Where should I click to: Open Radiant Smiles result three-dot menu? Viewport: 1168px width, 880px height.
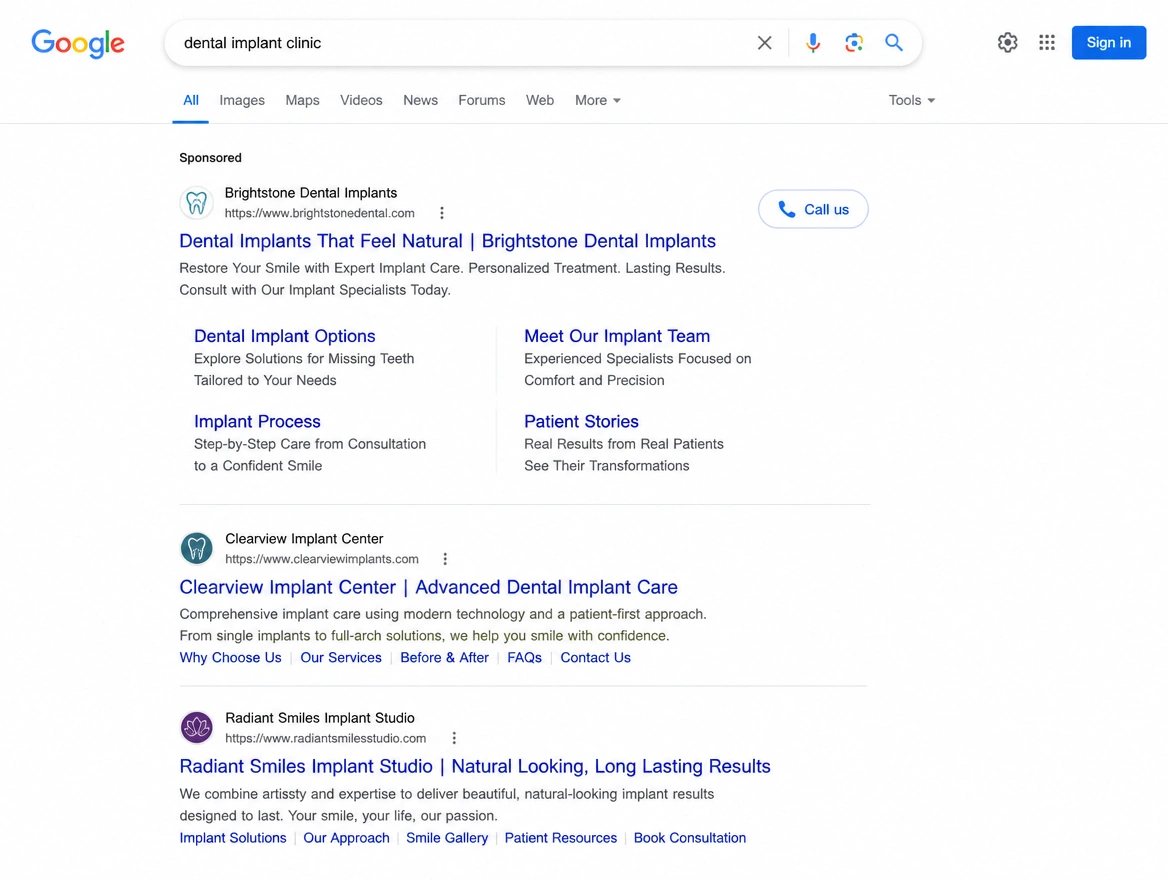[x=454, y=738]
